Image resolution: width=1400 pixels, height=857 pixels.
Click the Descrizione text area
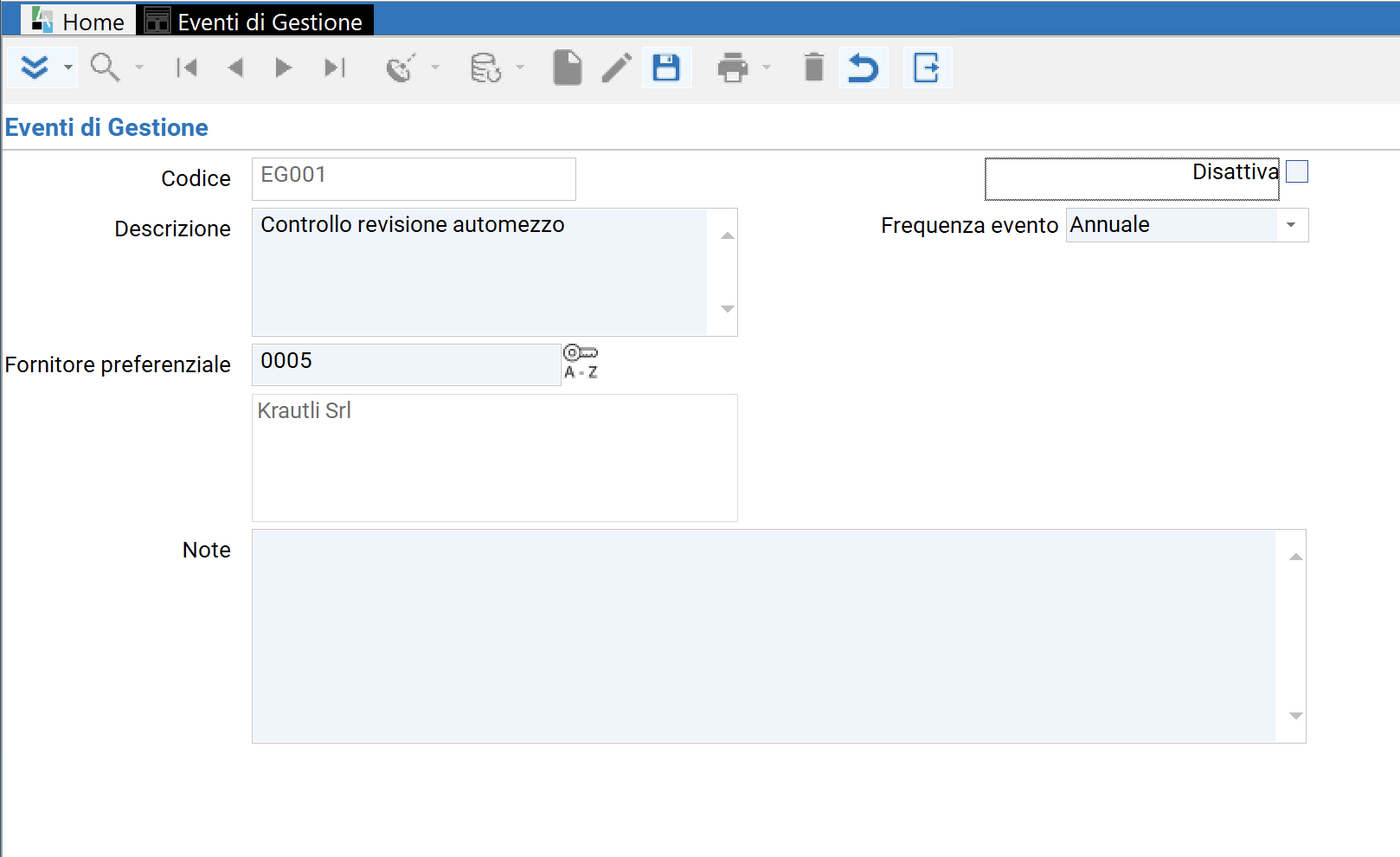pos(480,272)
